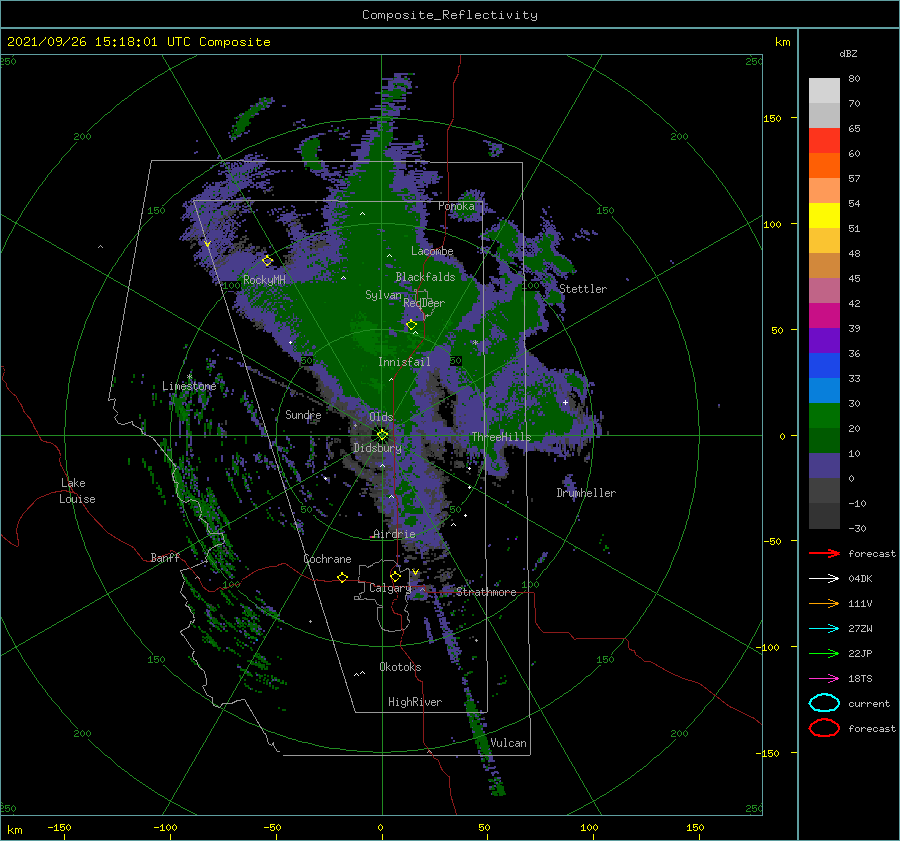
Task: Click the Calgary city label
Action: pyautogui.click(x=390, y=588)
